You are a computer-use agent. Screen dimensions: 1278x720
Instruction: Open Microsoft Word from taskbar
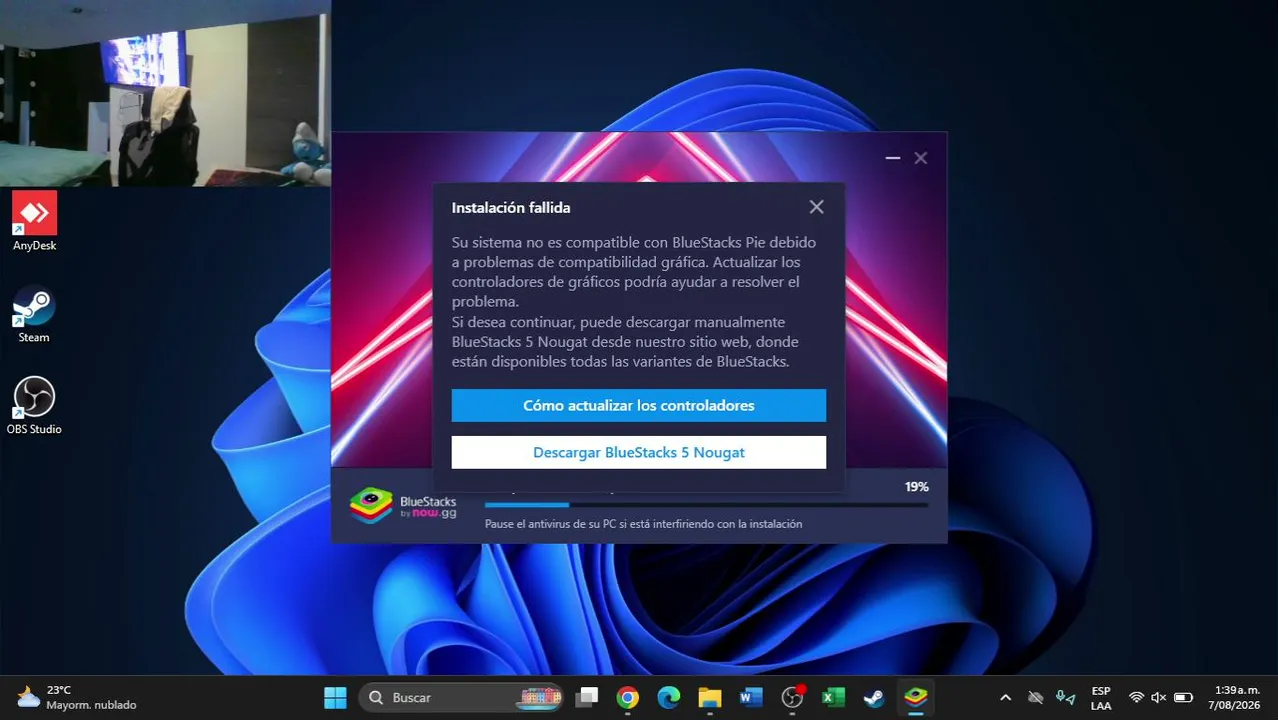tap(751, 697)
